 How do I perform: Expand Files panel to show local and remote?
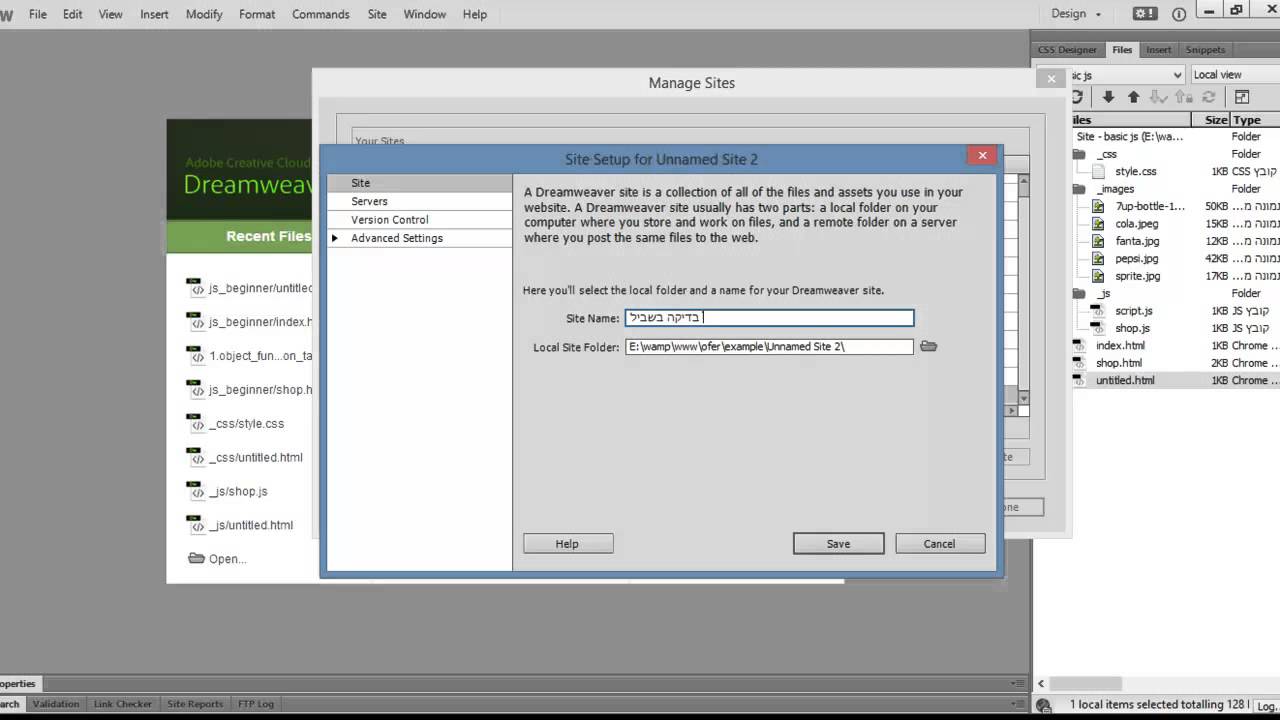1242,97
